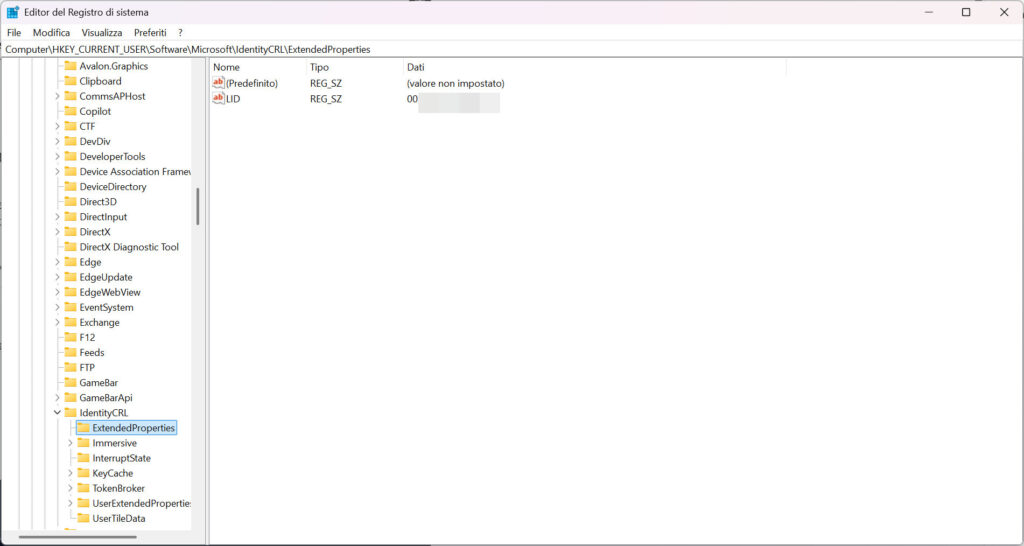The height and width of the screenshot is (546, 1024).
Task: Select the UserTileData tree key
Action: tap(119, 518)
